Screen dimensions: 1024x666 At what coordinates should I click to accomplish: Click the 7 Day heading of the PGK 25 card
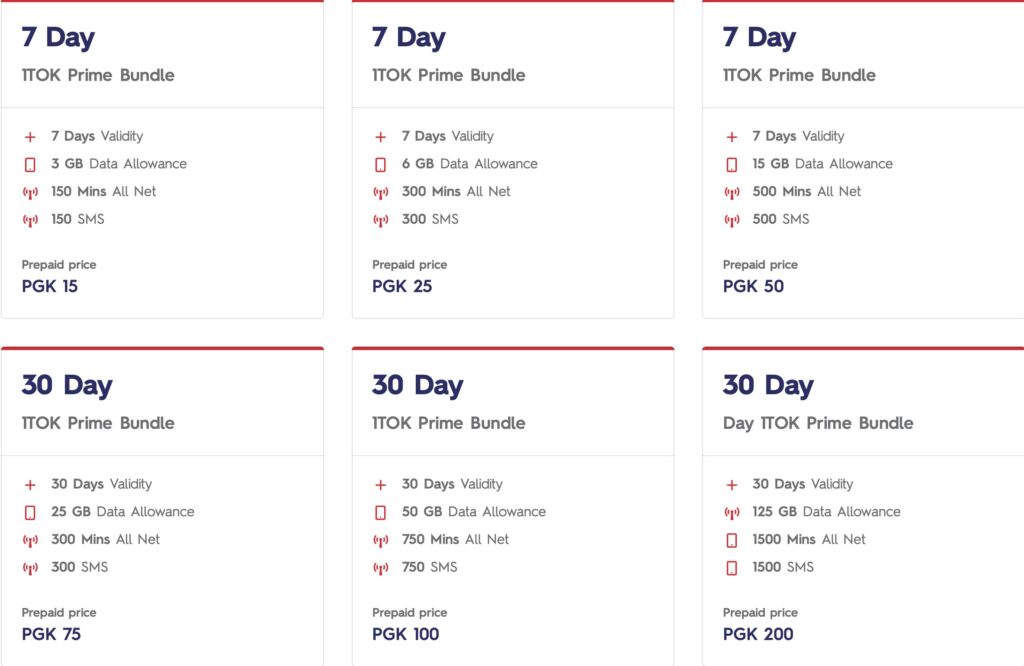[408, 37]
